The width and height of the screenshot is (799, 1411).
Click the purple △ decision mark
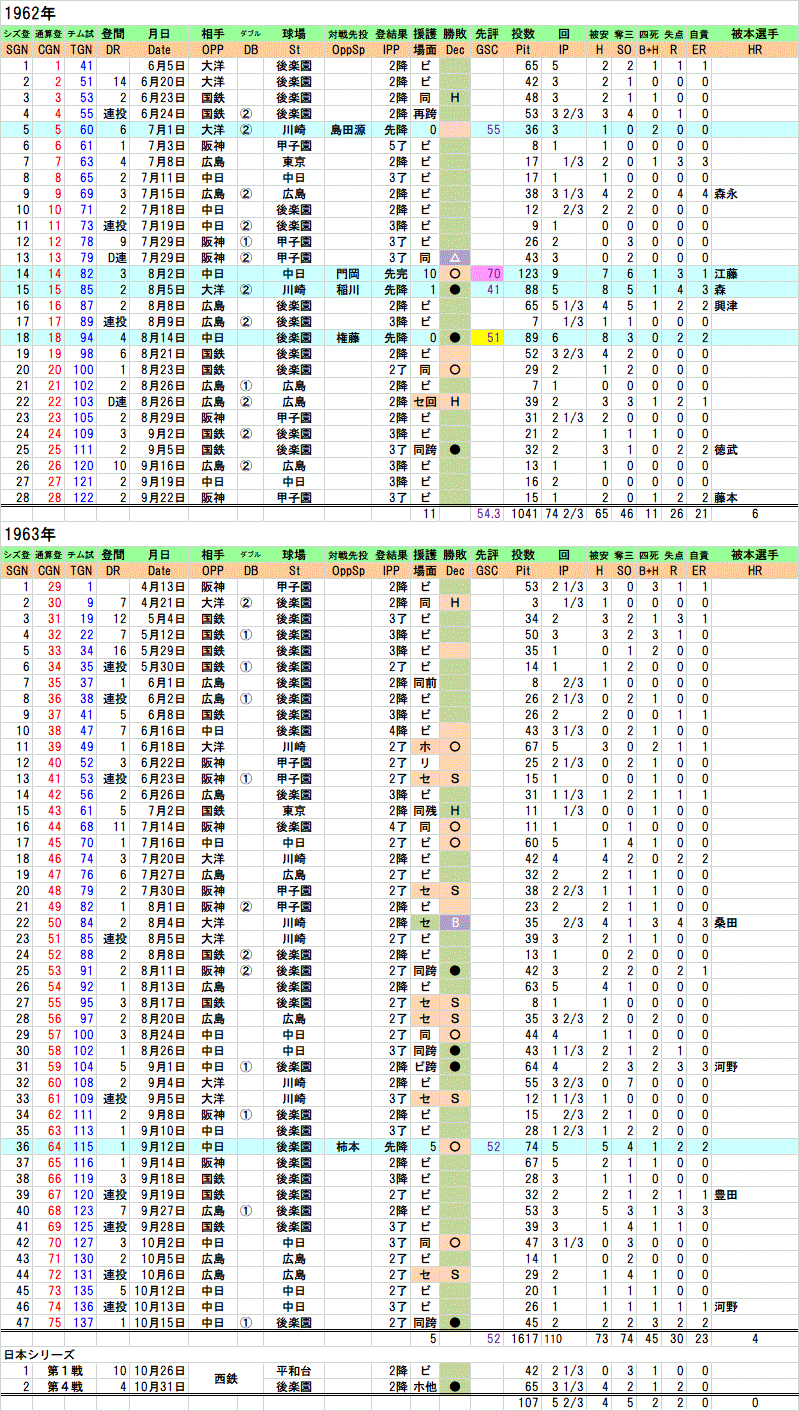pyautogui.click(x=455, y=257)
